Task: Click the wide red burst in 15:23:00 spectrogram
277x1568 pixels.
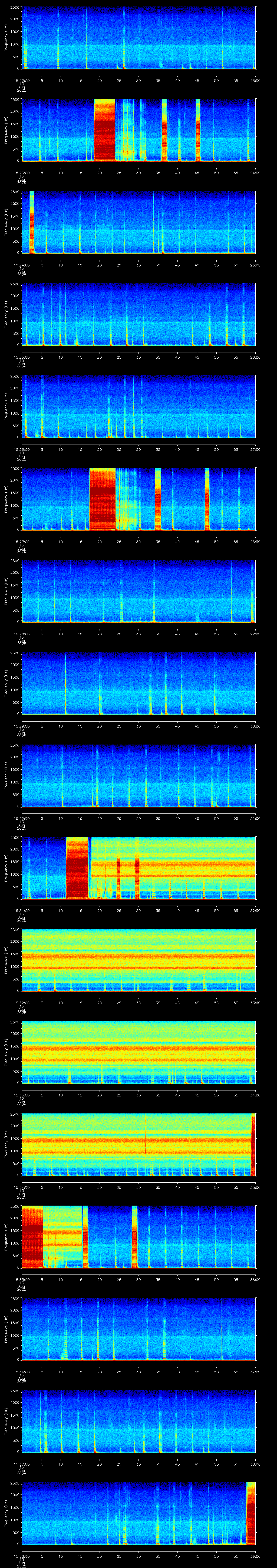Action: (x=105, y=130)
